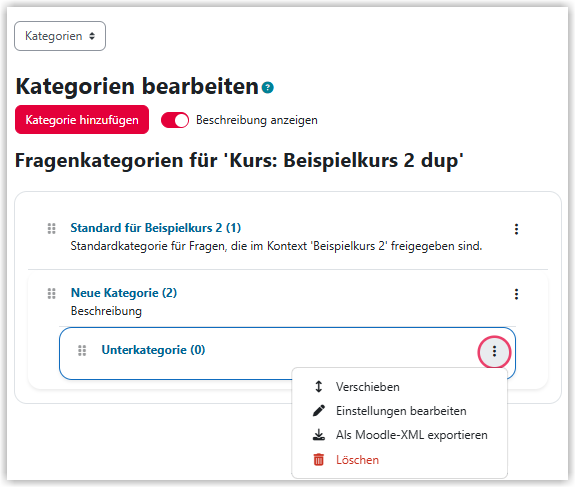Viewport: 576px width, 488px height.
Task: Grab the drag handle for Standard für Beispielkurs 2
Action: 51,229
